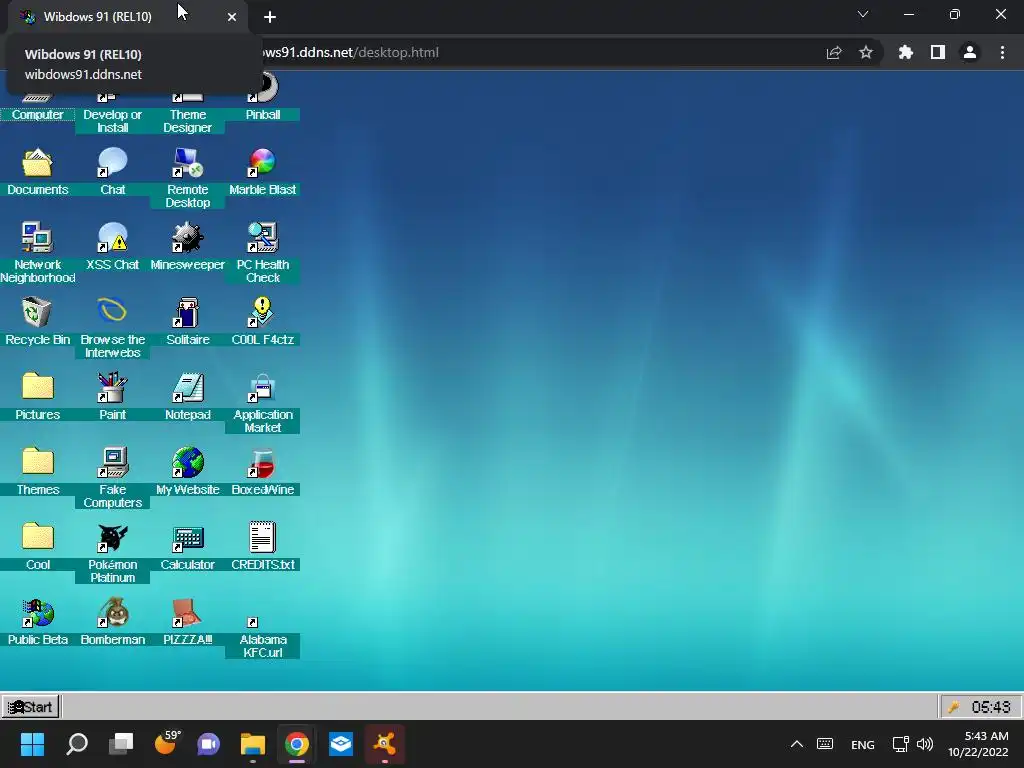Screen dimensions: 1024x768
Task: Bookmark this page with the star
Action: pos(866,52)
